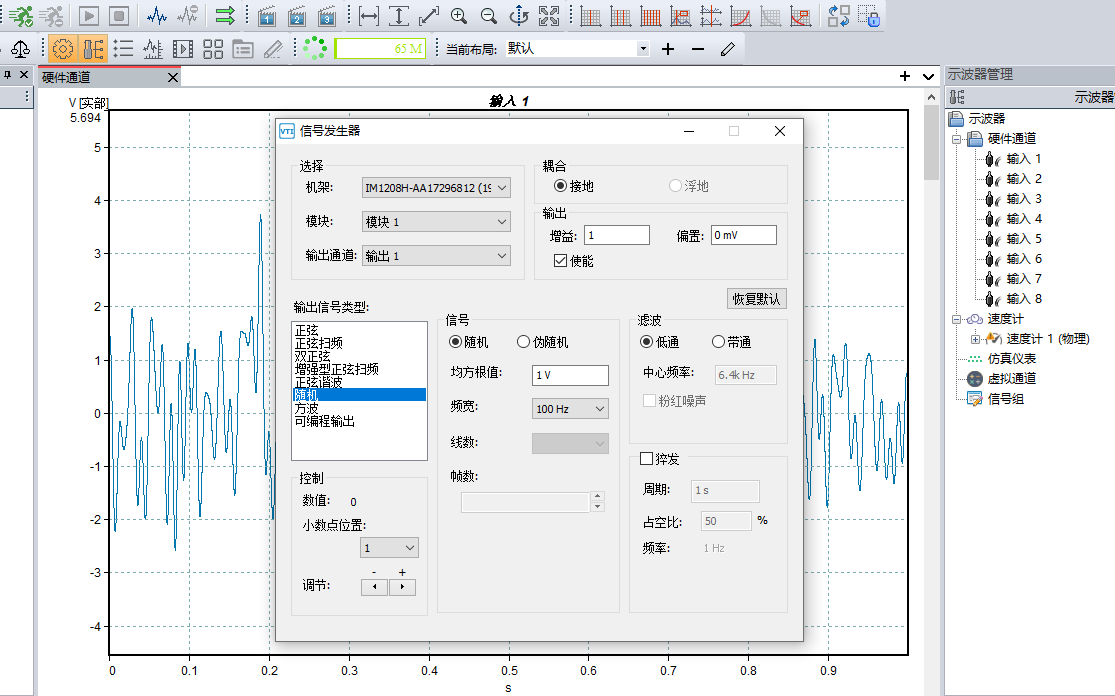Click the lock selection icon
The height and width of the screenshot is (696, 1115).
[x=868, y=16]
